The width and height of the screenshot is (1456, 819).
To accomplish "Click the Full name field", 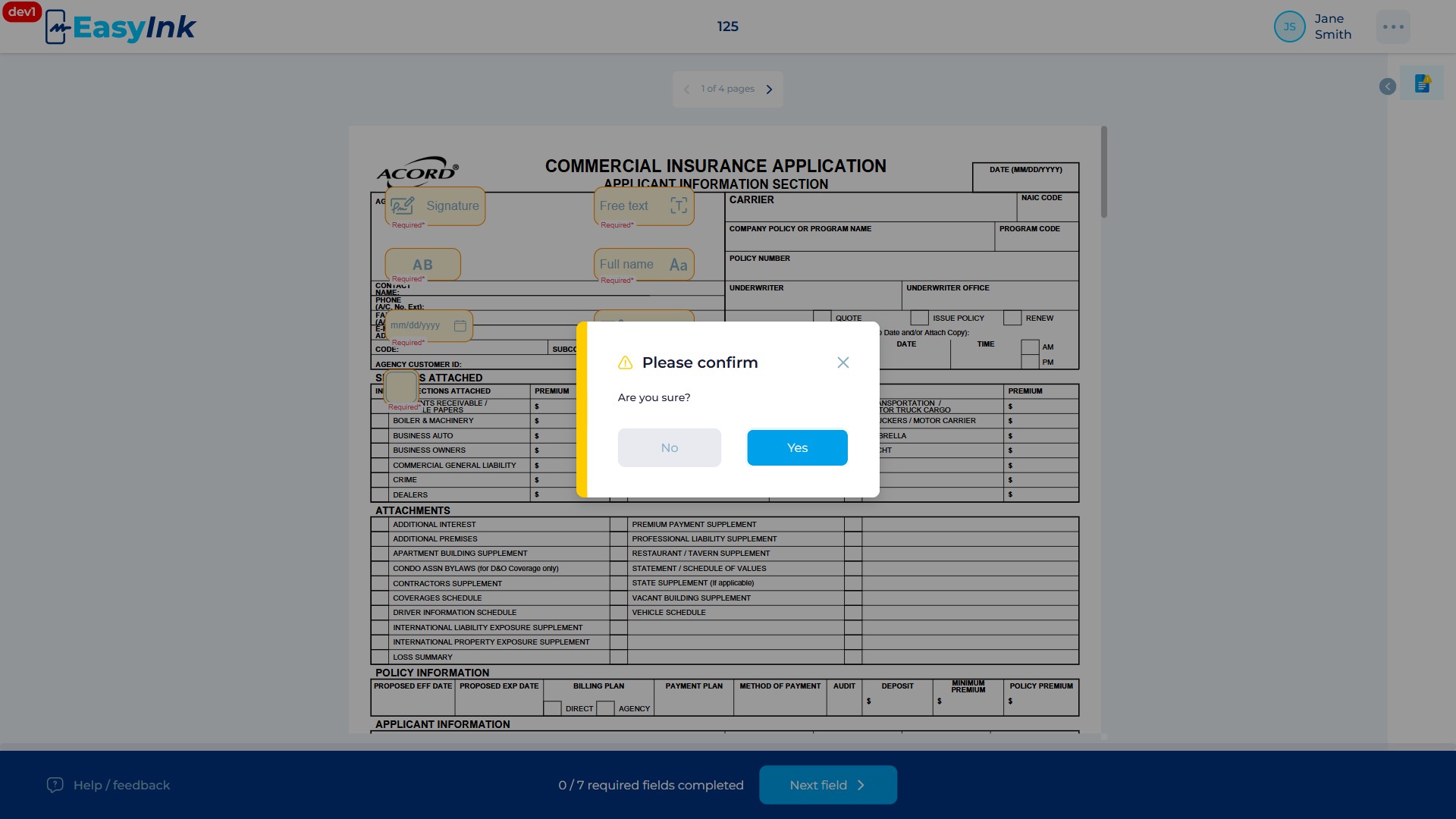I will (644, 265).
